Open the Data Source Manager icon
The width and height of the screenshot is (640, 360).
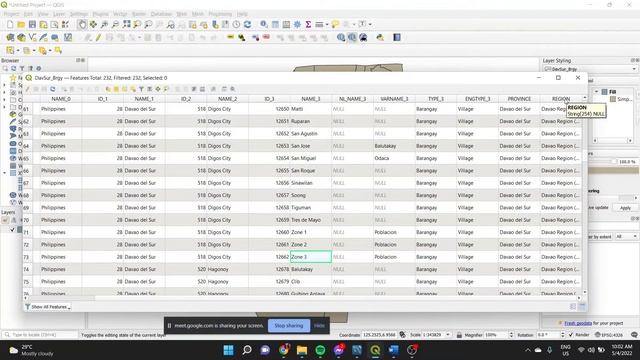[10, 38]
